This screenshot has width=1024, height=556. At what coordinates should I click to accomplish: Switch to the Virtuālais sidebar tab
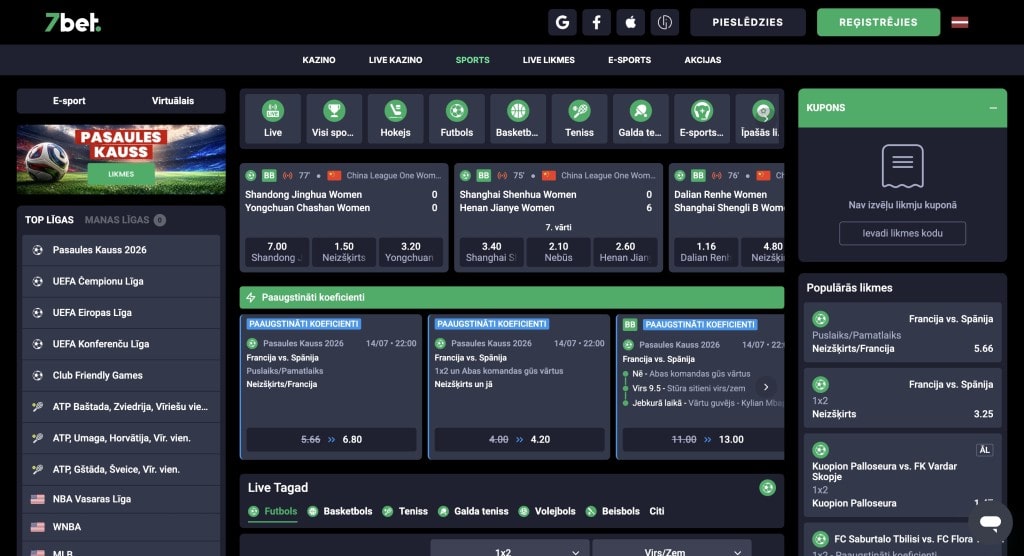pos(173,101)
